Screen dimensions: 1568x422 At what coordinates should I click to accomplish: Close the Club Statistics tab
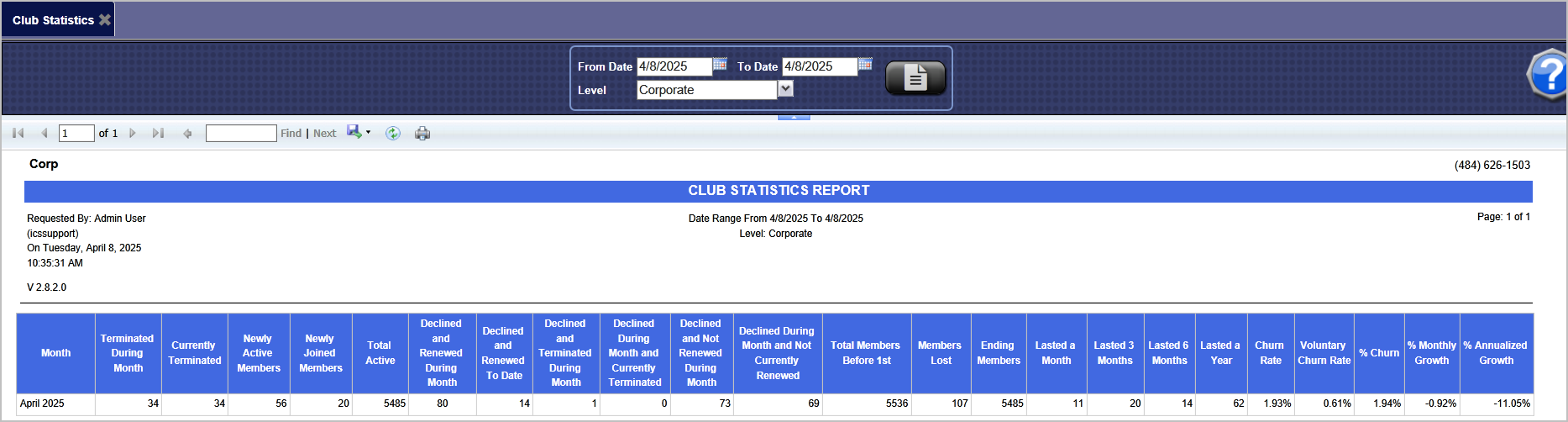[105, 19]
